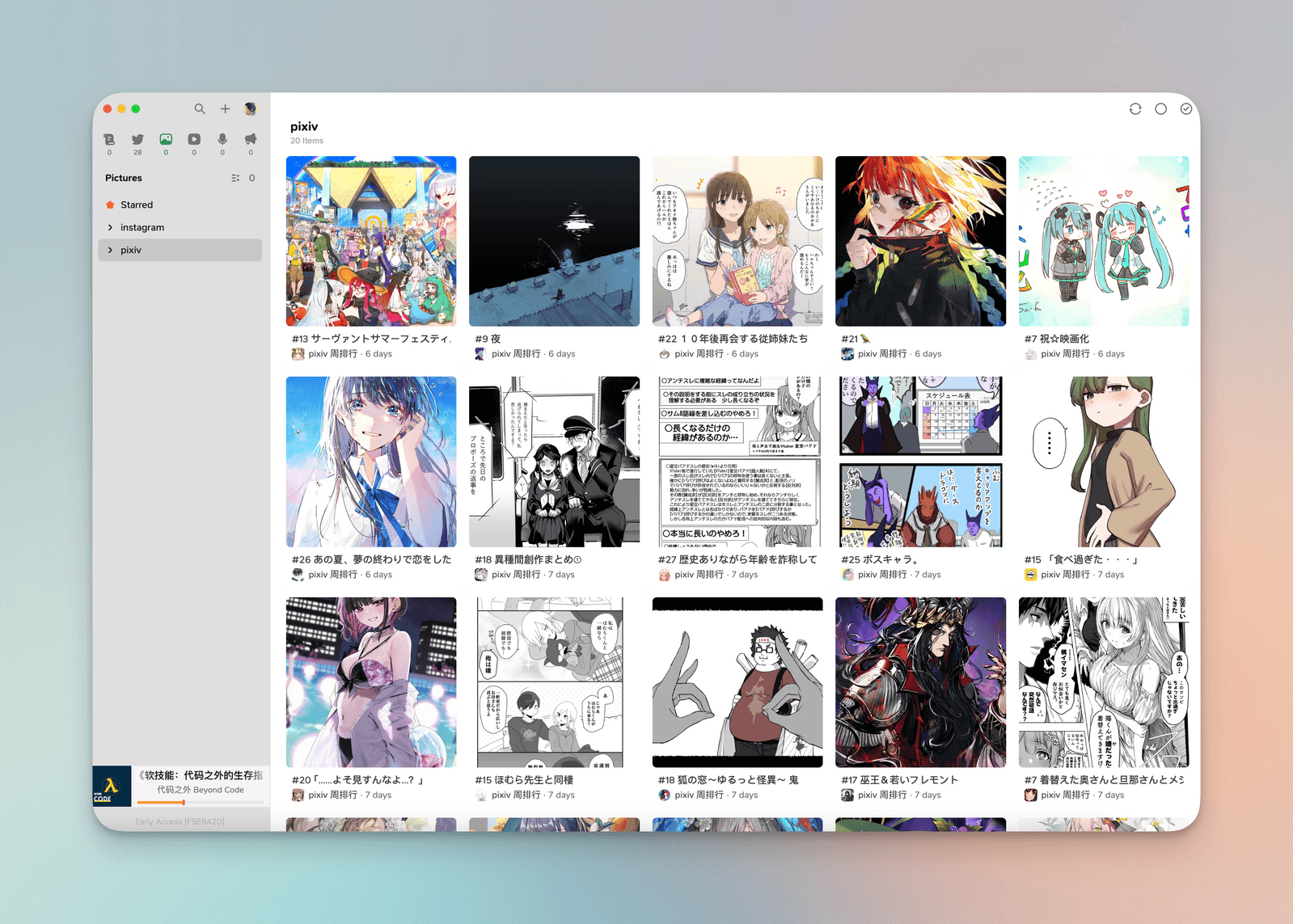Toggle the unread-only circle filter
The width and height of the screenshot is (1293, 924).
pyautogui.click(x=1160, y=108)
